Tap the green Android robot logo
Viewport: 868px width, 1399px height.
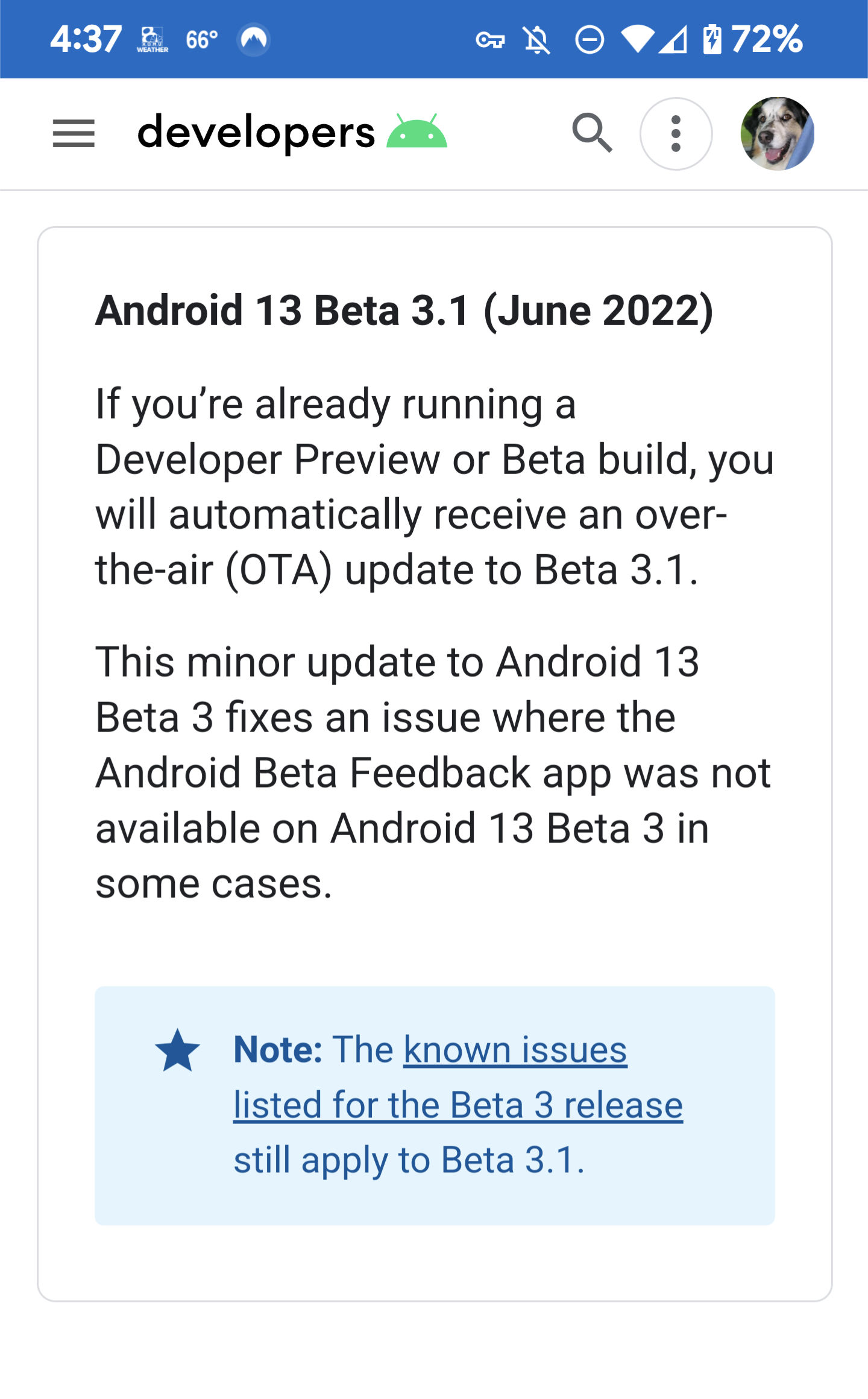tap(417, 130)
